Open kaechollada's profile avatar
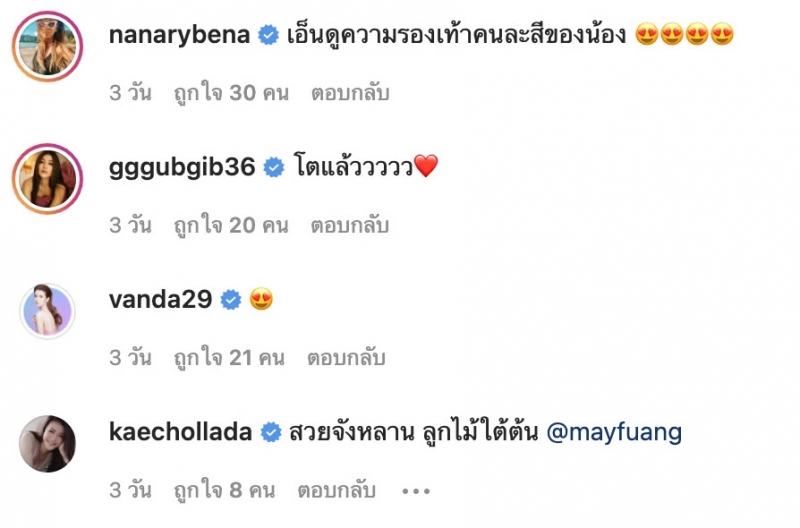Image resolution: width=800 pixels, height=528 pixels. (47, 444)
